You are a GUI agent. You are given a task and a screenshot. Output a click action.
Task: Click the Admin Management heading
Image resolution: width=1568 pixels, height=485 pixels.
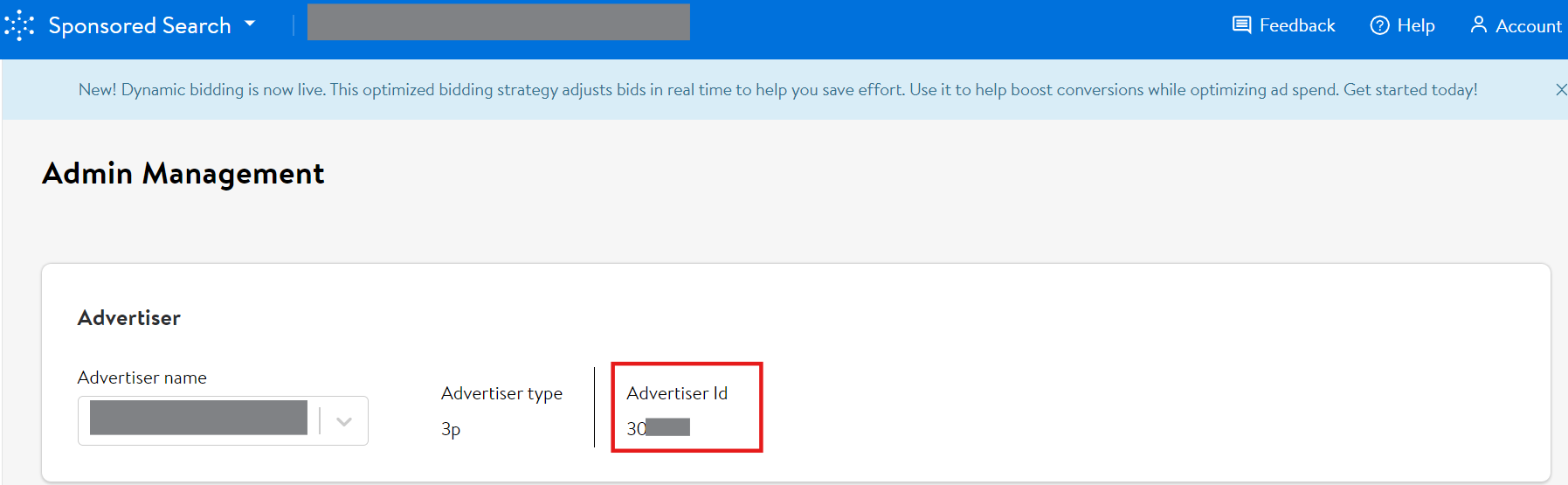tap(183, 173)
